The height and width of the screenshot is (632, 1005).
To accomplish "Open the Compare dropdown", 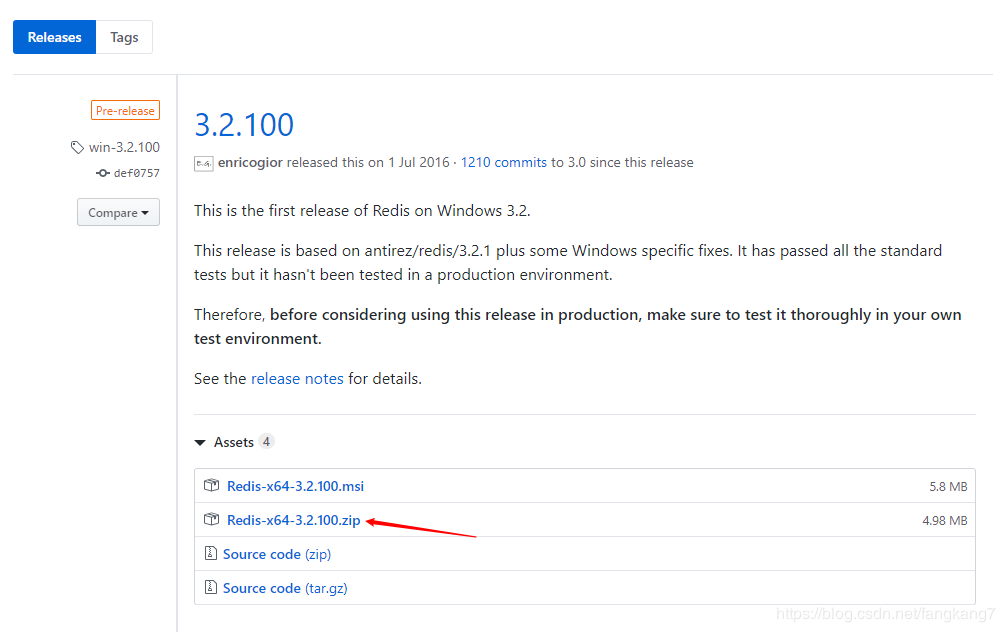I will [119, 212].
